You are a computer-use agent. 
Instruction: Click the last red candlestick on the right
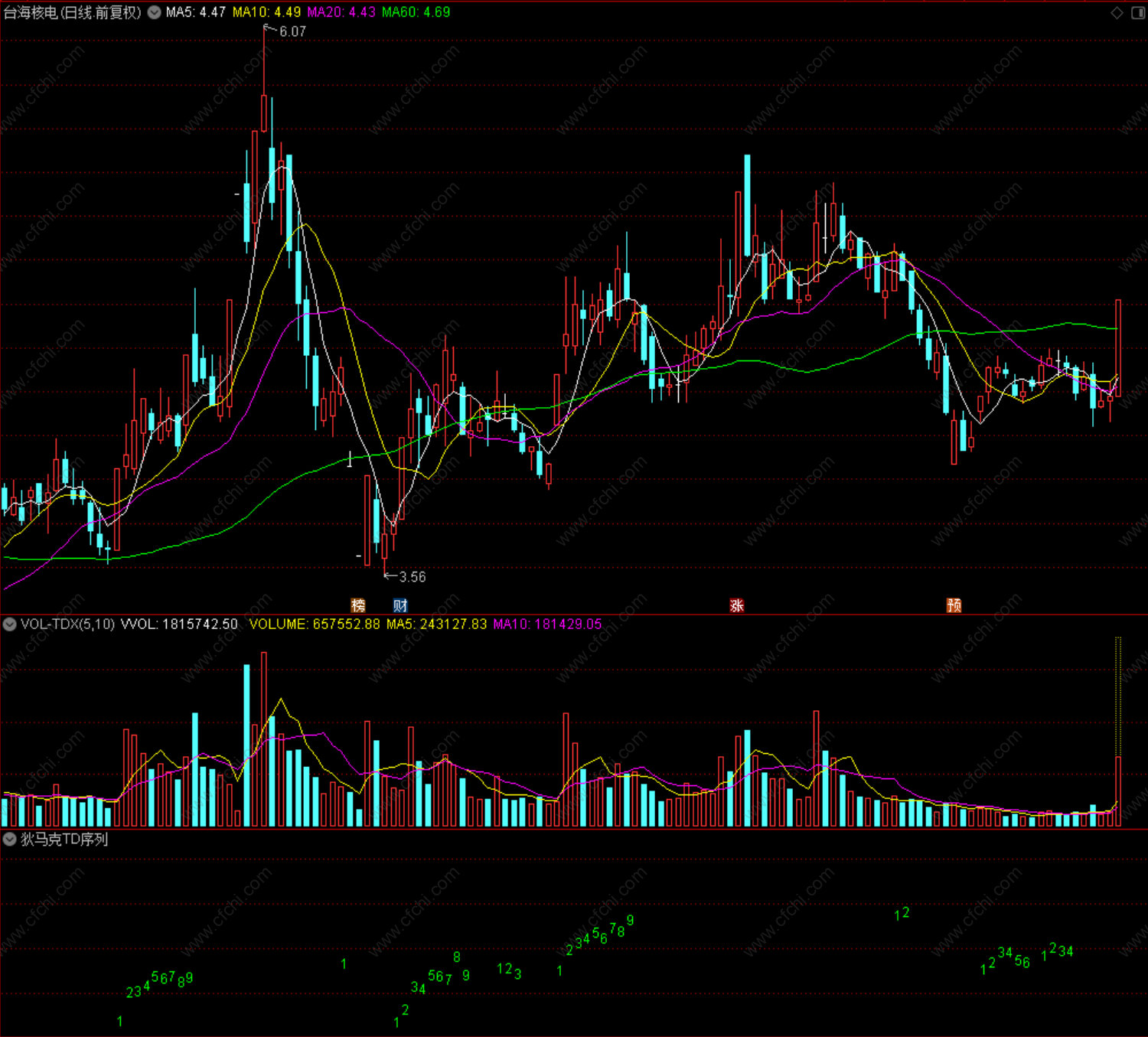tap(1118, 348)
